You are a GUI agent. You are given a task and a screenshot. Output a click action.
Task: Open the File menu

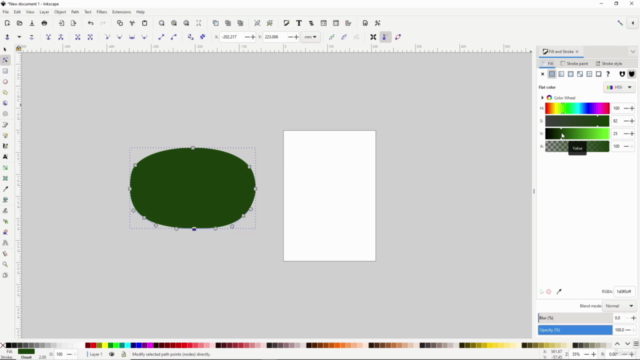[x=6, y=12]
